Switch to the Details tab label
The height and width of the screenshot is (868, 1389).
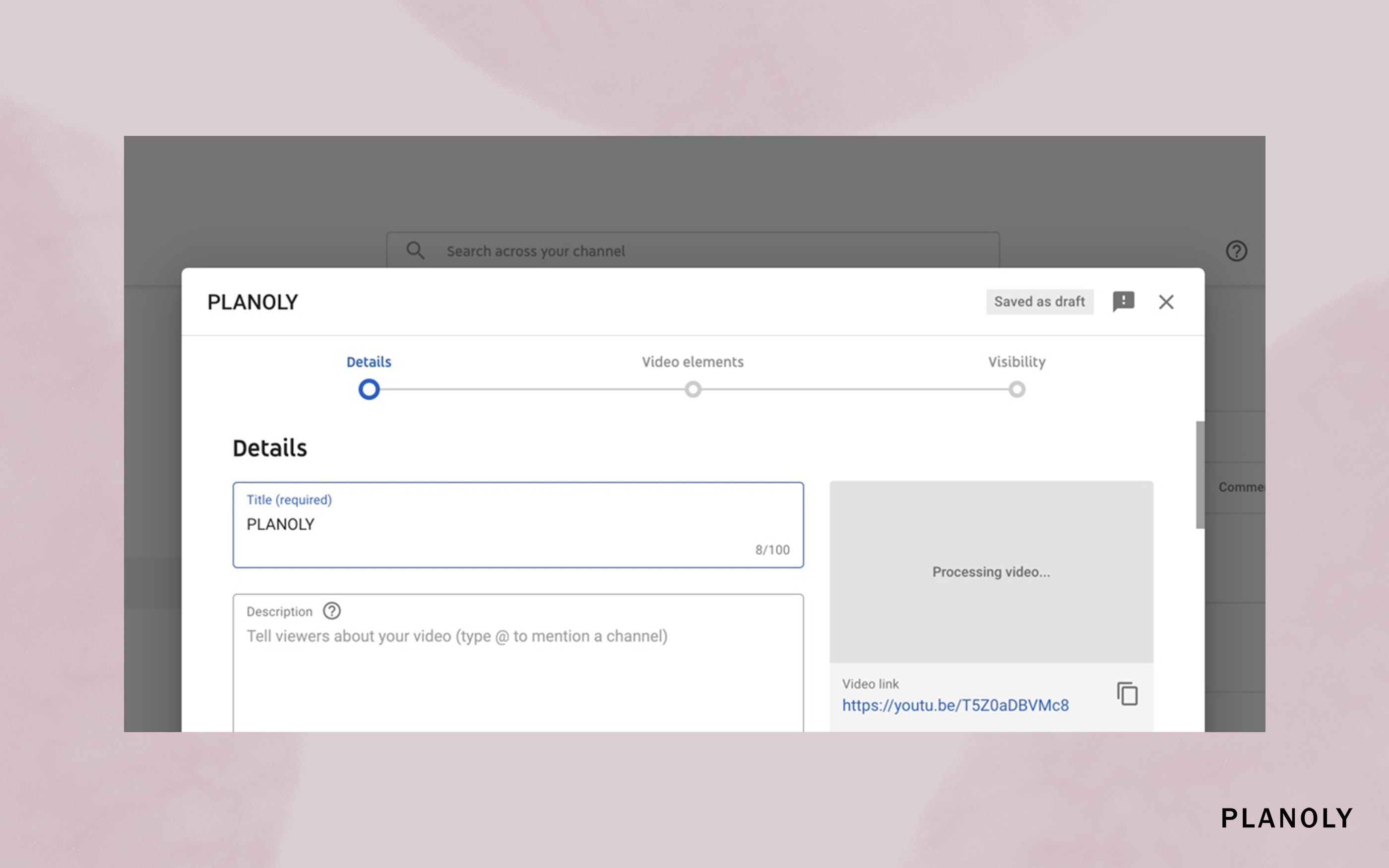[x=369, y=362]
